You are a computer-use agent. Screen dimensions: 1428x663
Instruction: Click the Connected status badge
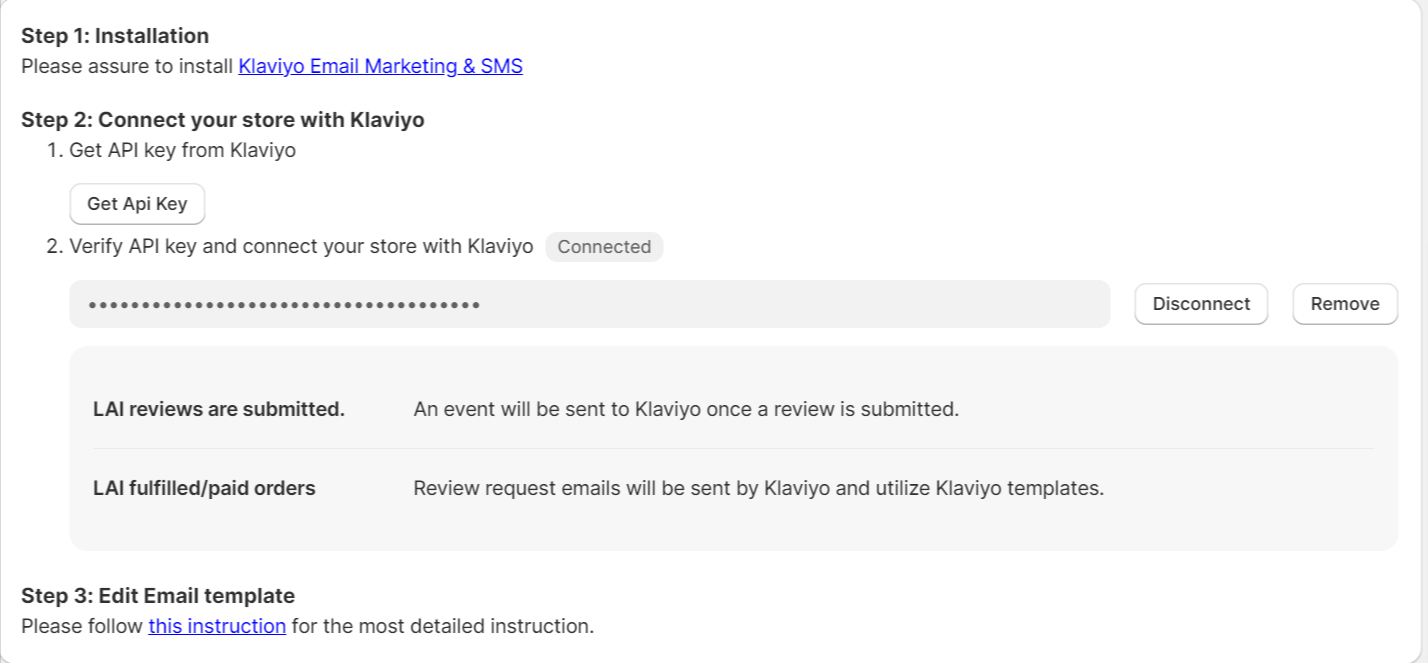[604, 247]
